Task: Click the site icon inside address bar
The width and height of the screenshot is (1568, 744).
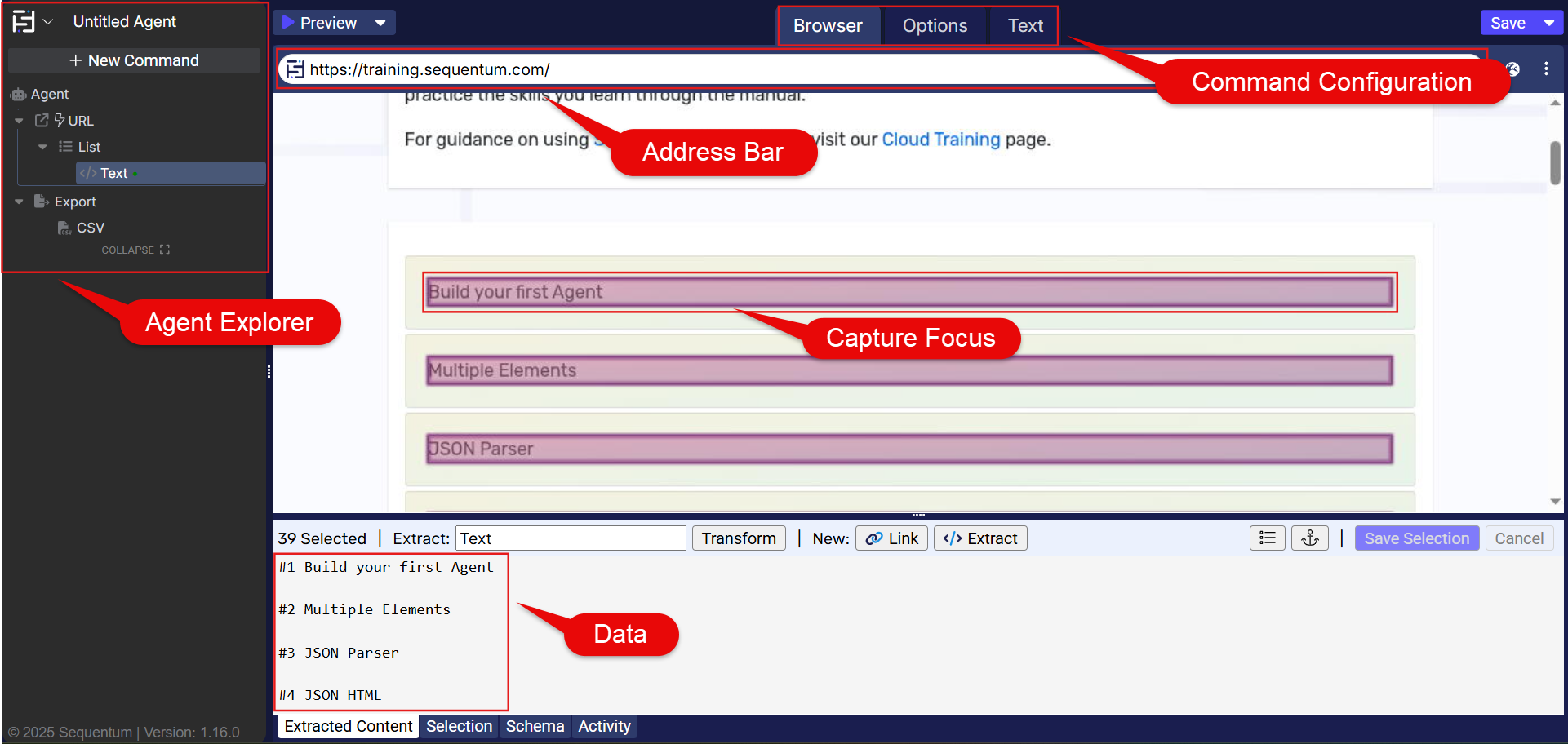Action: point(295,69)
